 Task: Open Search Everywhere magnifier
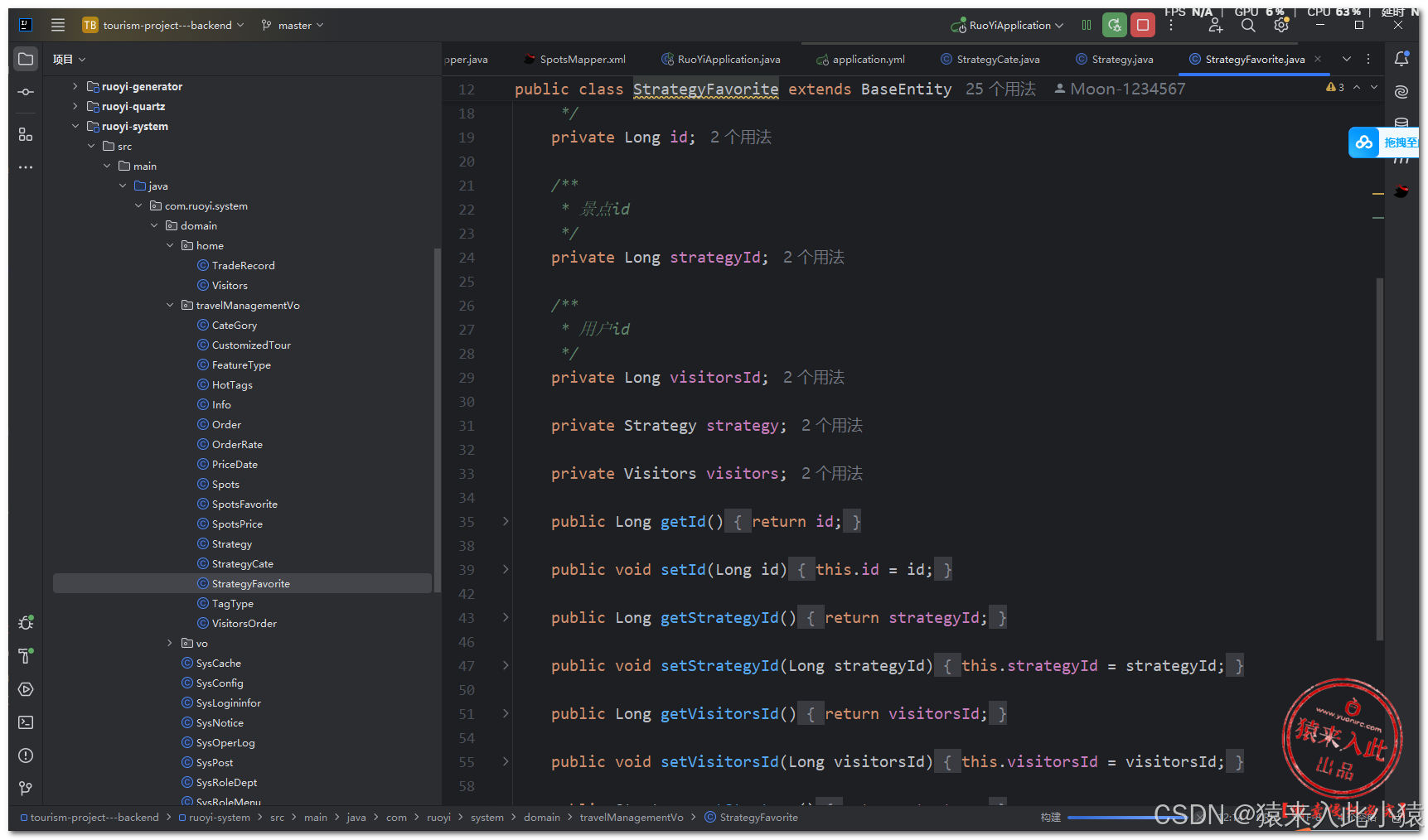1248,26
